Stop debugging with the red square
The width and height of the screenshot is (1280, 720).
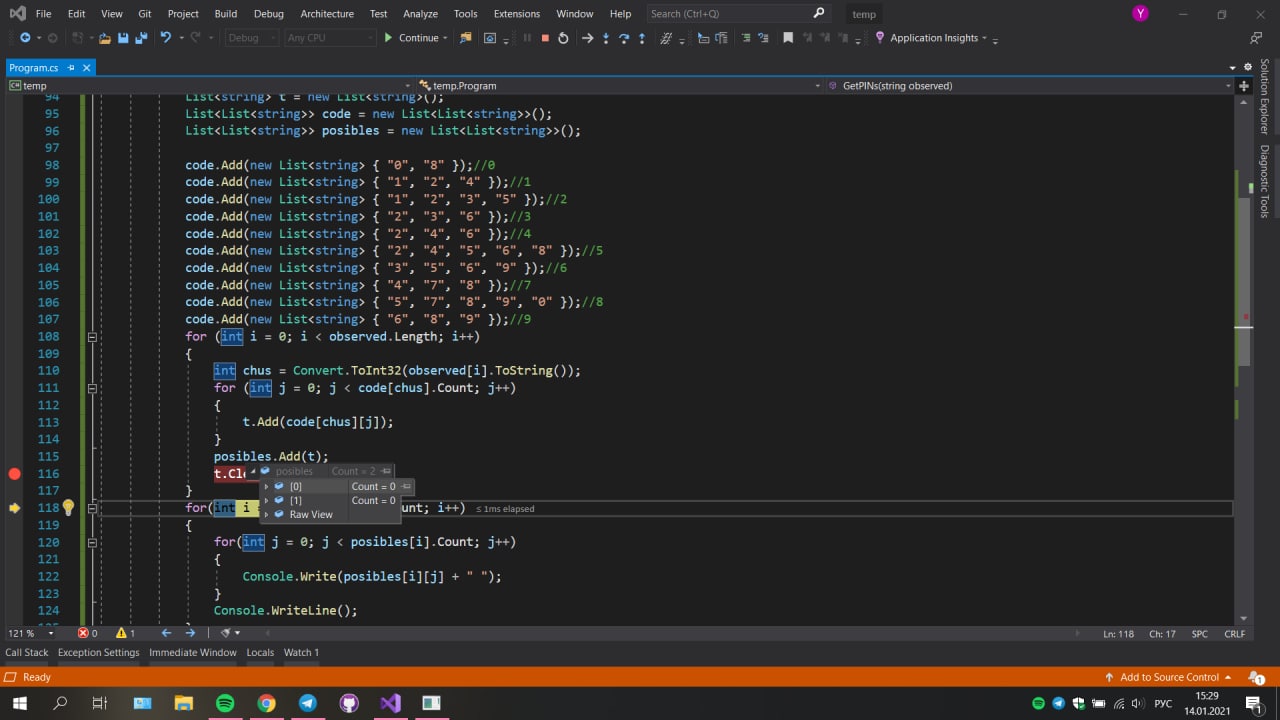[545, 38]
